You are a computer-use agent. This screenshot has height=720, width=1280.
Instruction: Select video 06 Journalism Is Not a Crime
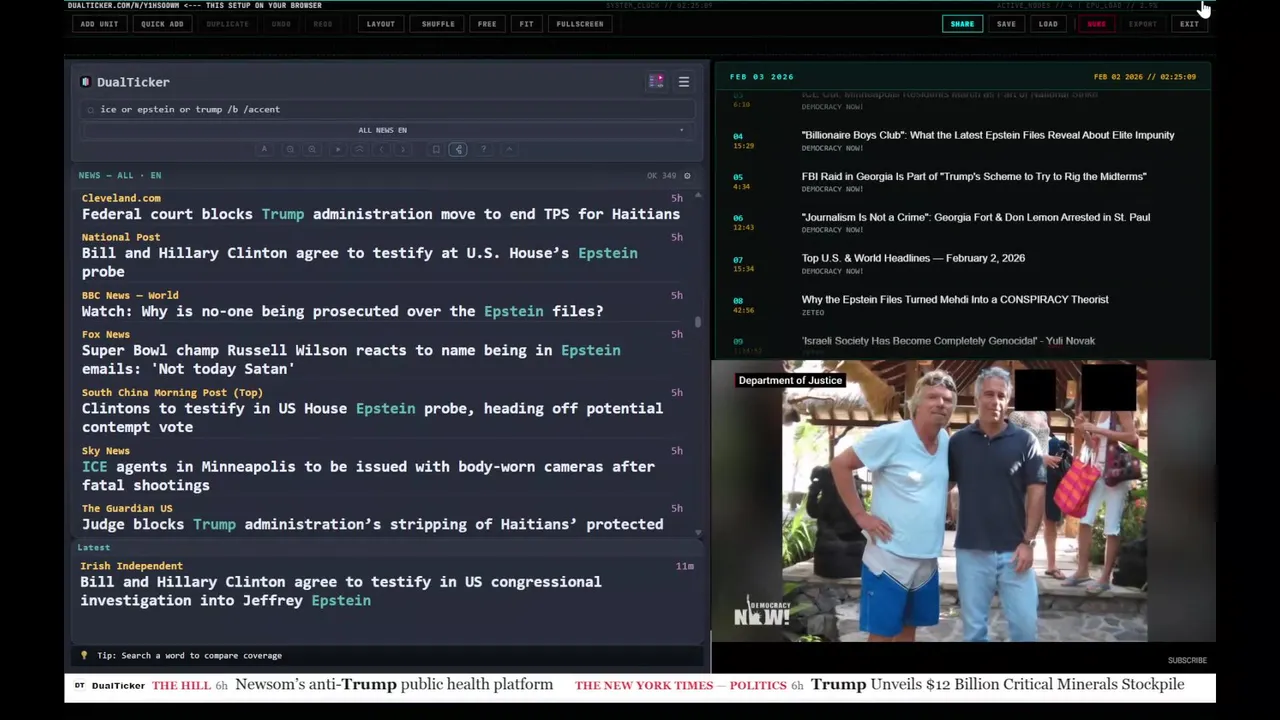976,217
